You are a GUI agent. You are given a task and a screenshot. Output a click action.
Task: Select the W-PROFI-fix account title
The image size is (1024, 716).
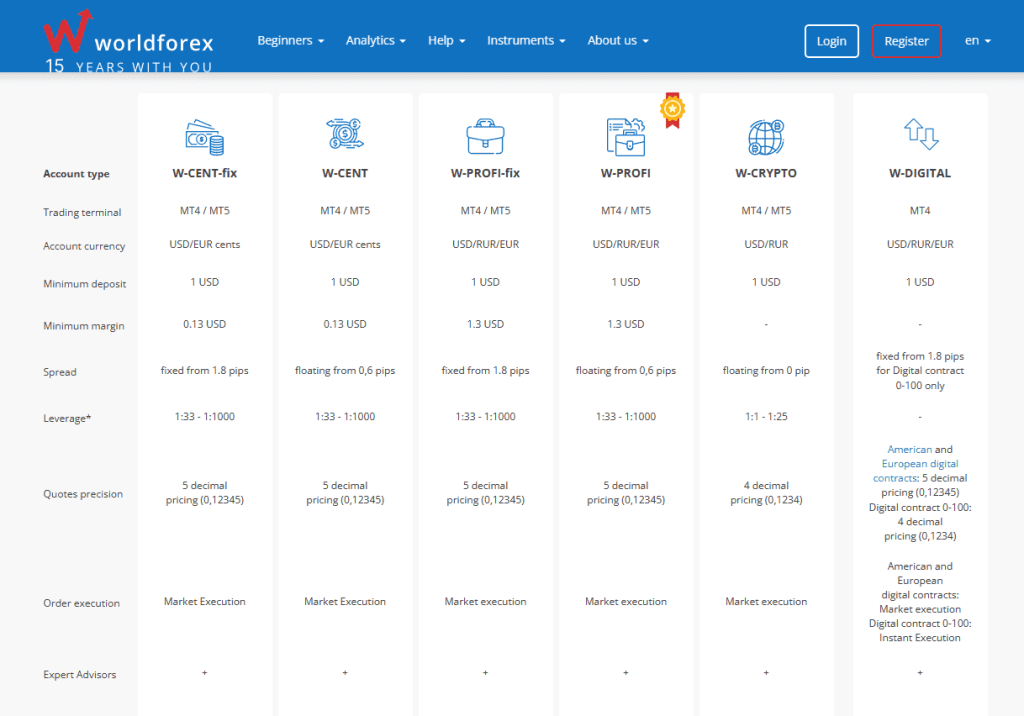pyautogui.click(x=485, y=173)
